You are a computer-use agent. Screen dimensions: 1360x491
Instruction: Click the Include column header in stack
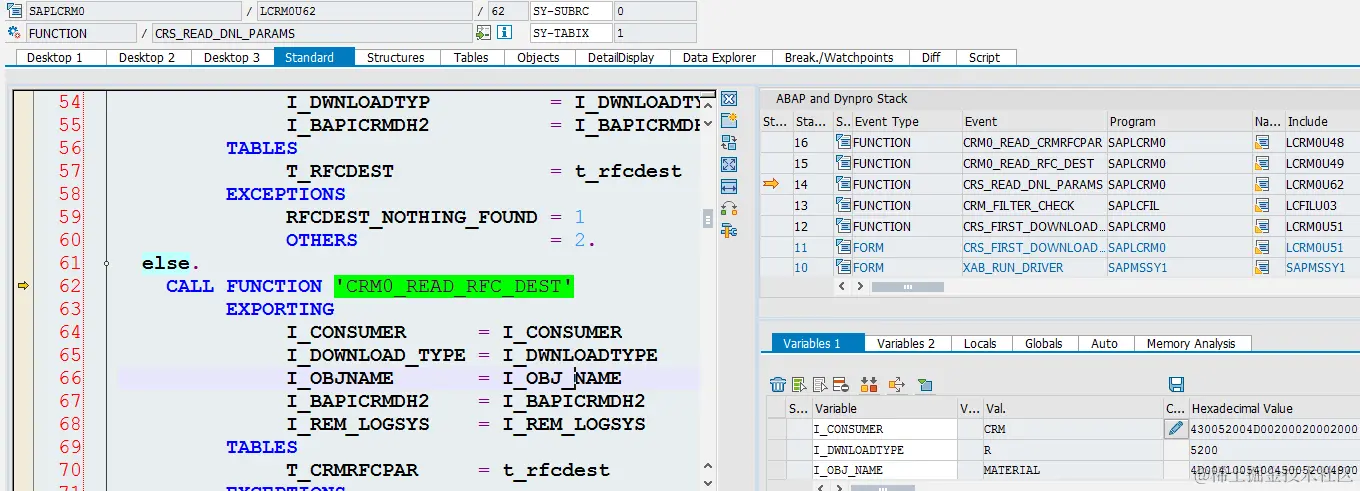coord(1321,122)
